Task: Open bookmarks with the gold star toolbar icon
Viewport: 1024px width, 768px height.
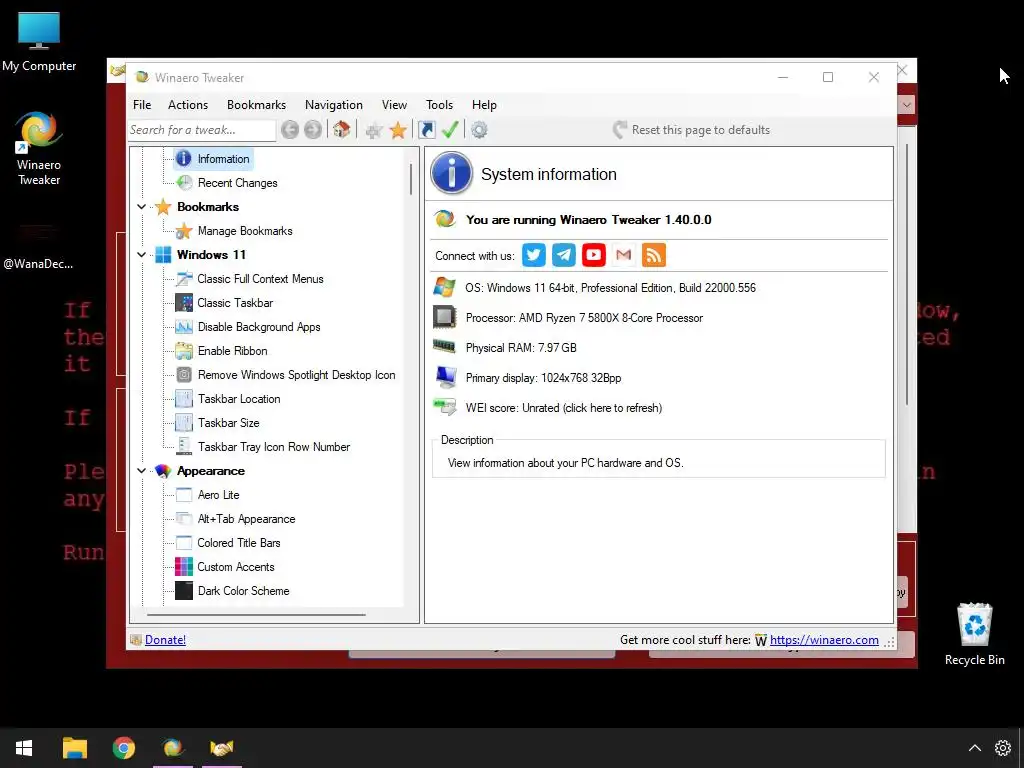Action: click(x=398, y=130)
